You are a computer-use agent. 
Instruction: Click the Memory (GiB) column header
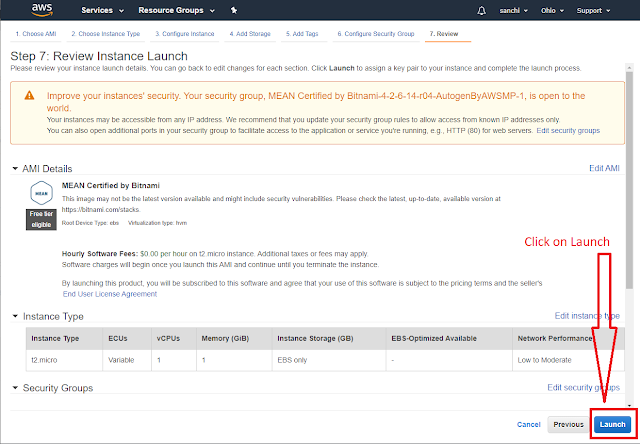[234, 338]
